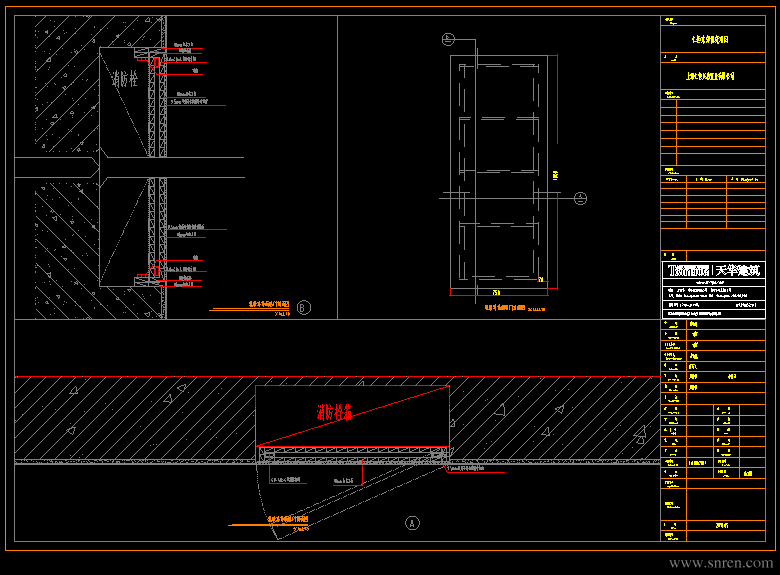Select the axis bubble right of door elevation
Image resolution: width=780 pixels, height=575 pixels.
pos(581,198)
